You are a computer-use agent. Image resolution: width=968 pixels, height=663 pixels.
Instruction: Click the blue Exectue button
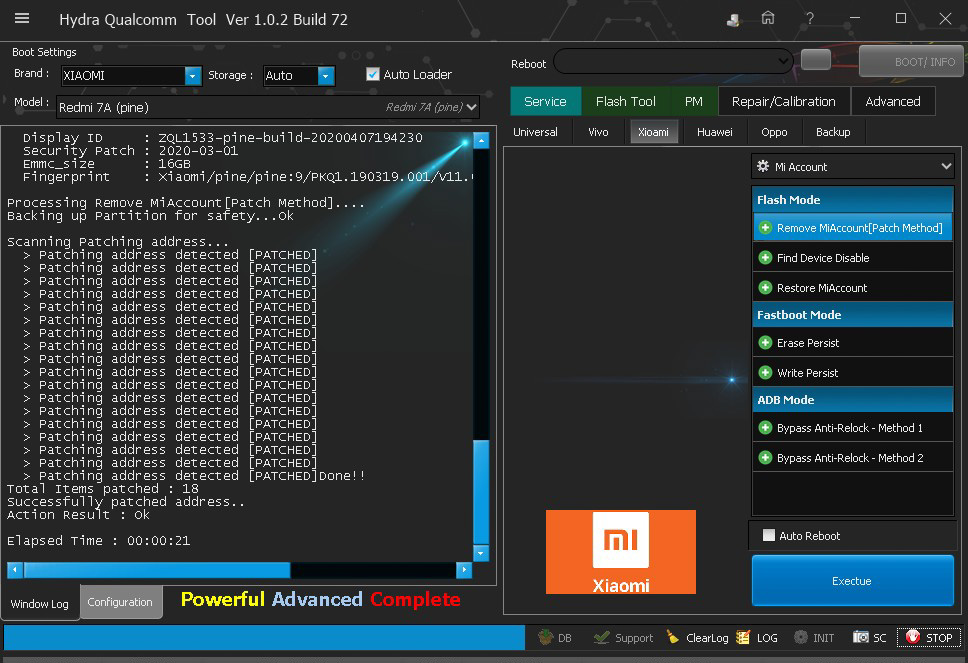point(852,581)
